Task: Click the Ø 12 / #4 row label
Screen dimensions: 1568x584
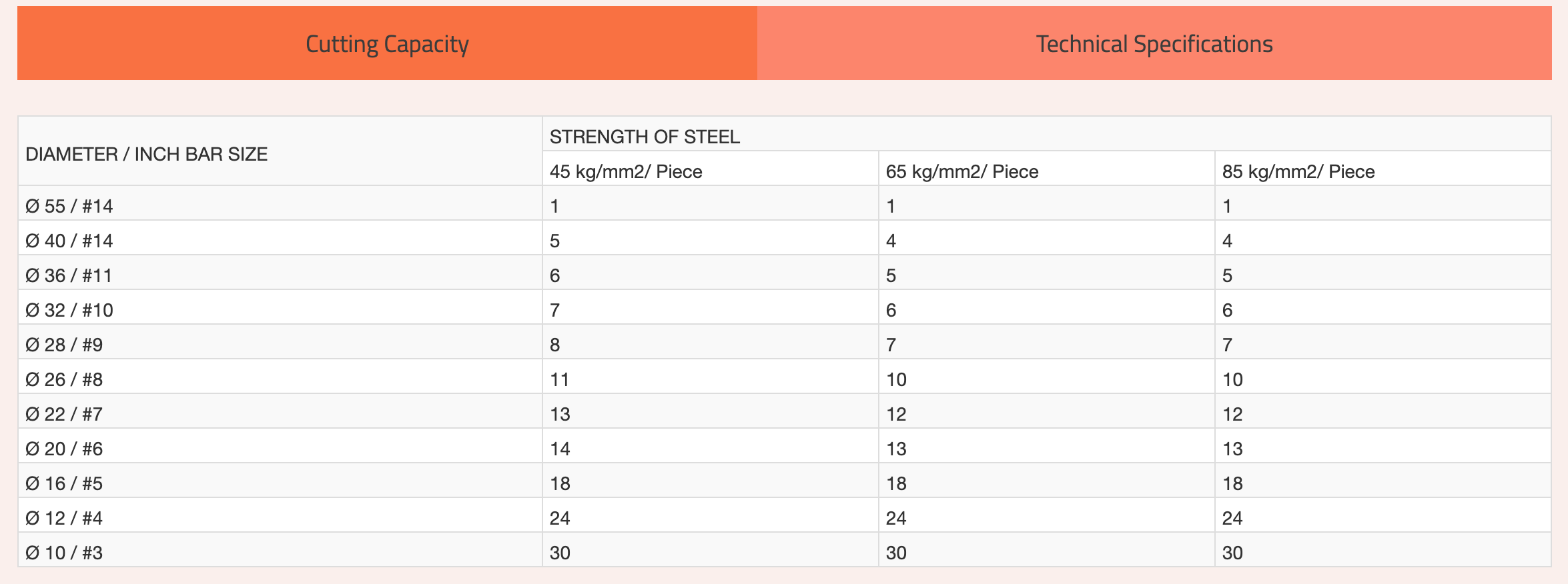Action: (64, 518)
